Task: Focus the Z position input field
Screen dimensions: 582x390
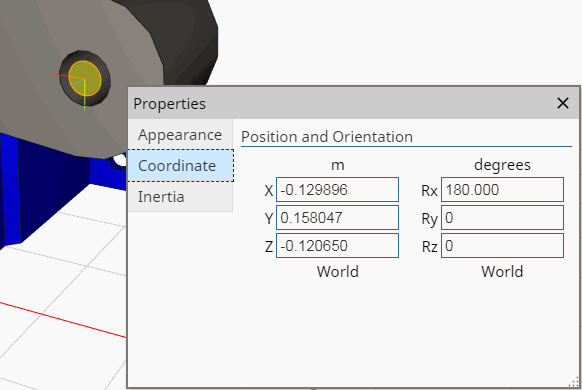Action: click(x=337, y=245)
